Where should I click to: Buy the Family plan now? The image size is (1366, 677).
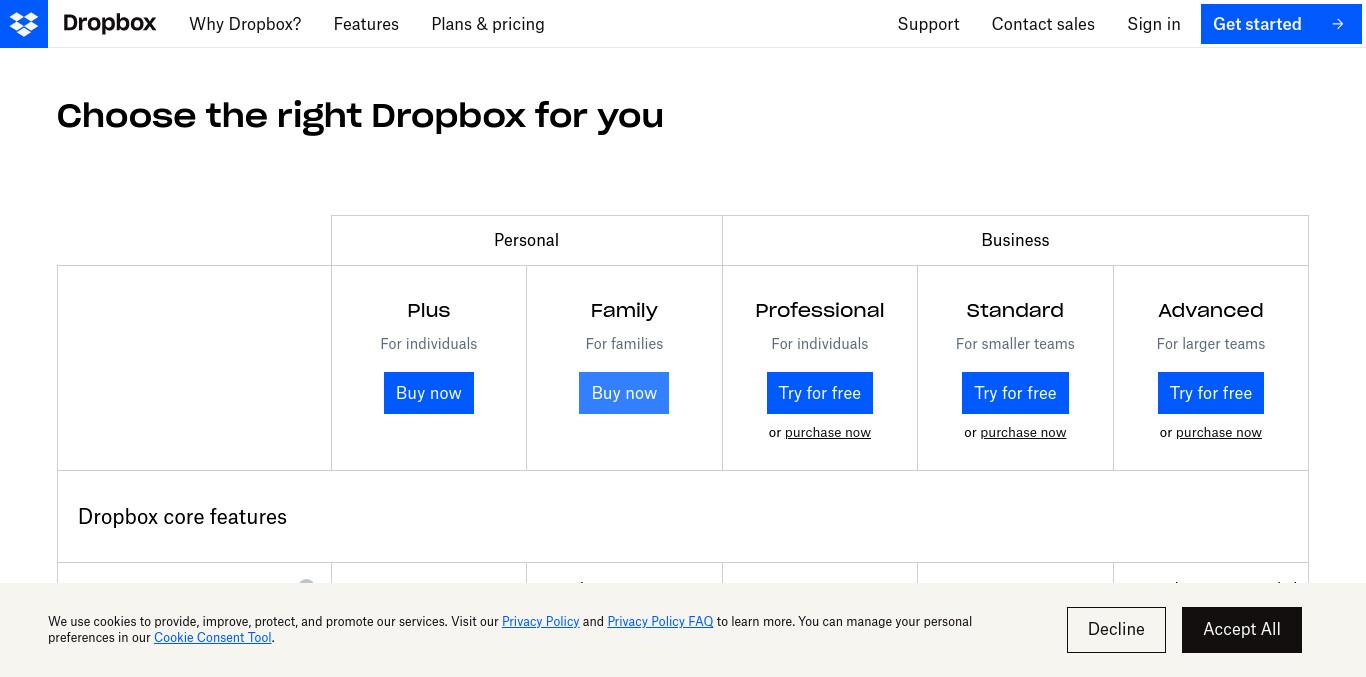pyautogui.click(x=624, y=393)
